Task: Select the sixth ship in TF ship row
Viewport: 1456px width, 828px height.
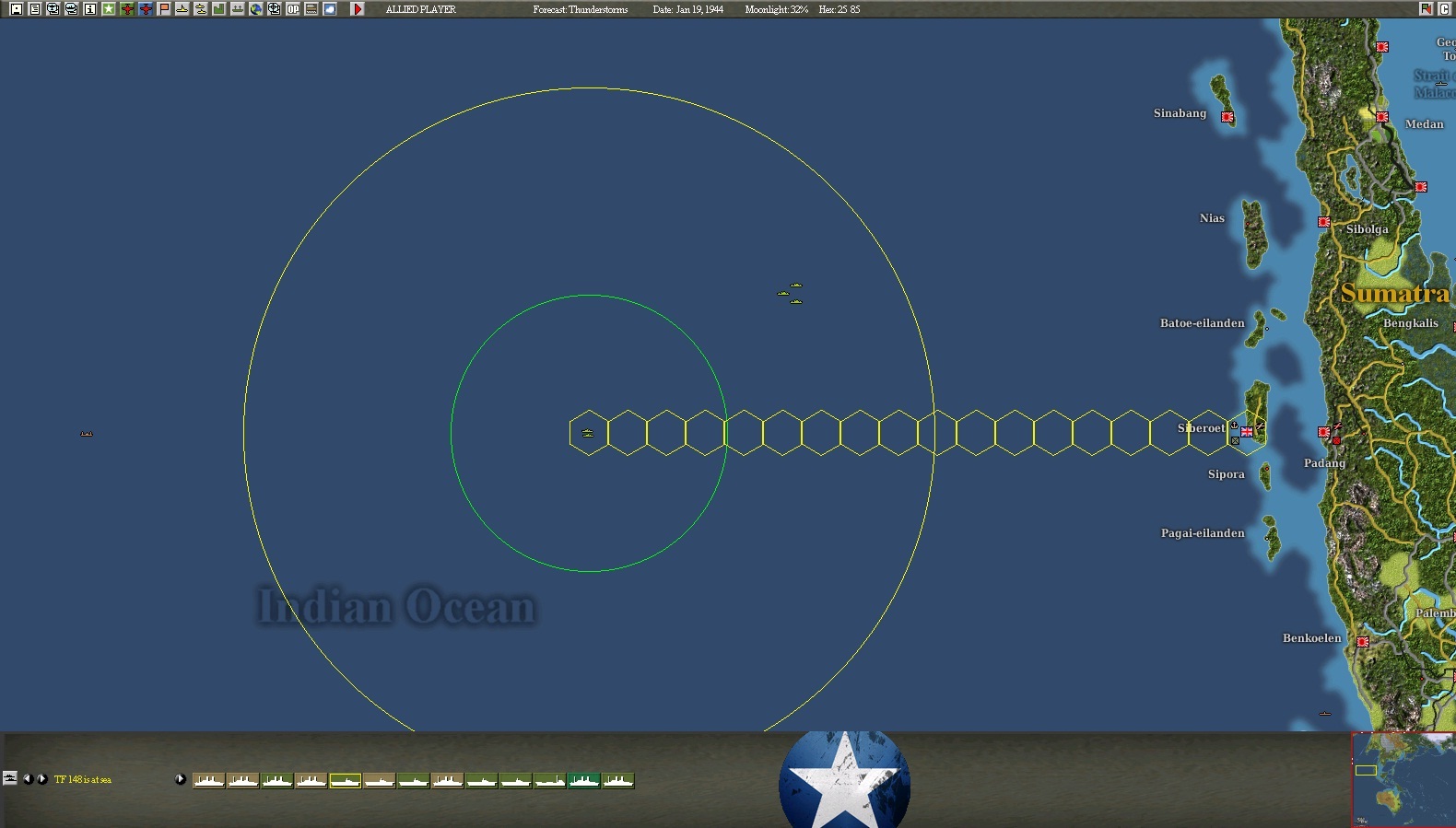Action: pos(380,780)
